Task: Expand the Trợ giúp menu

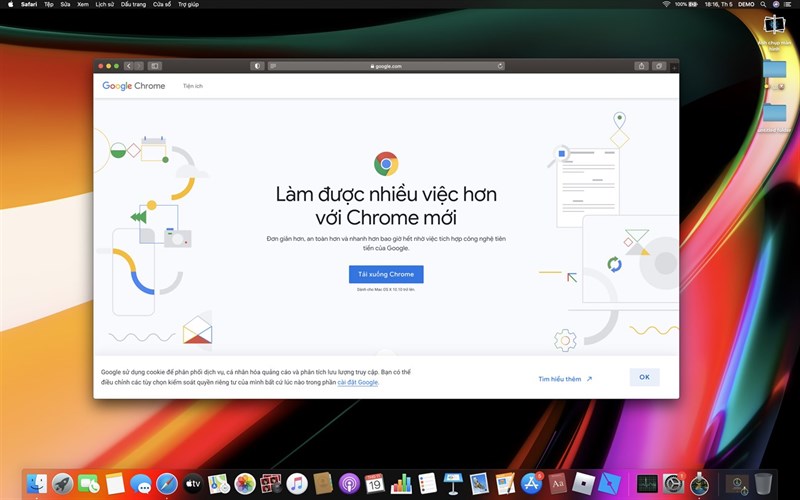Action: [189, 4]
